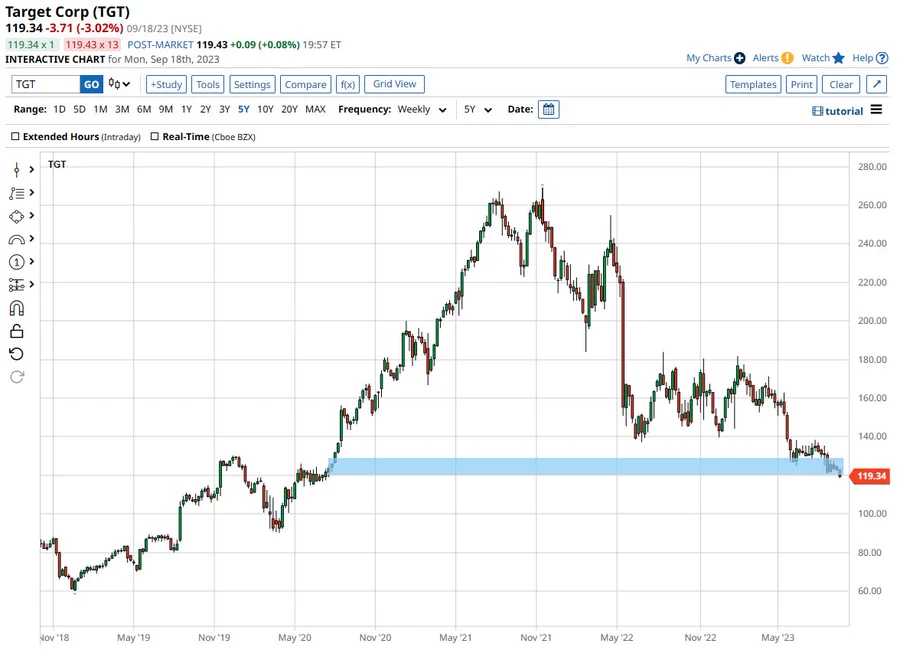Click the GO button
Screen dimensions: 900x650
point(91,84)
